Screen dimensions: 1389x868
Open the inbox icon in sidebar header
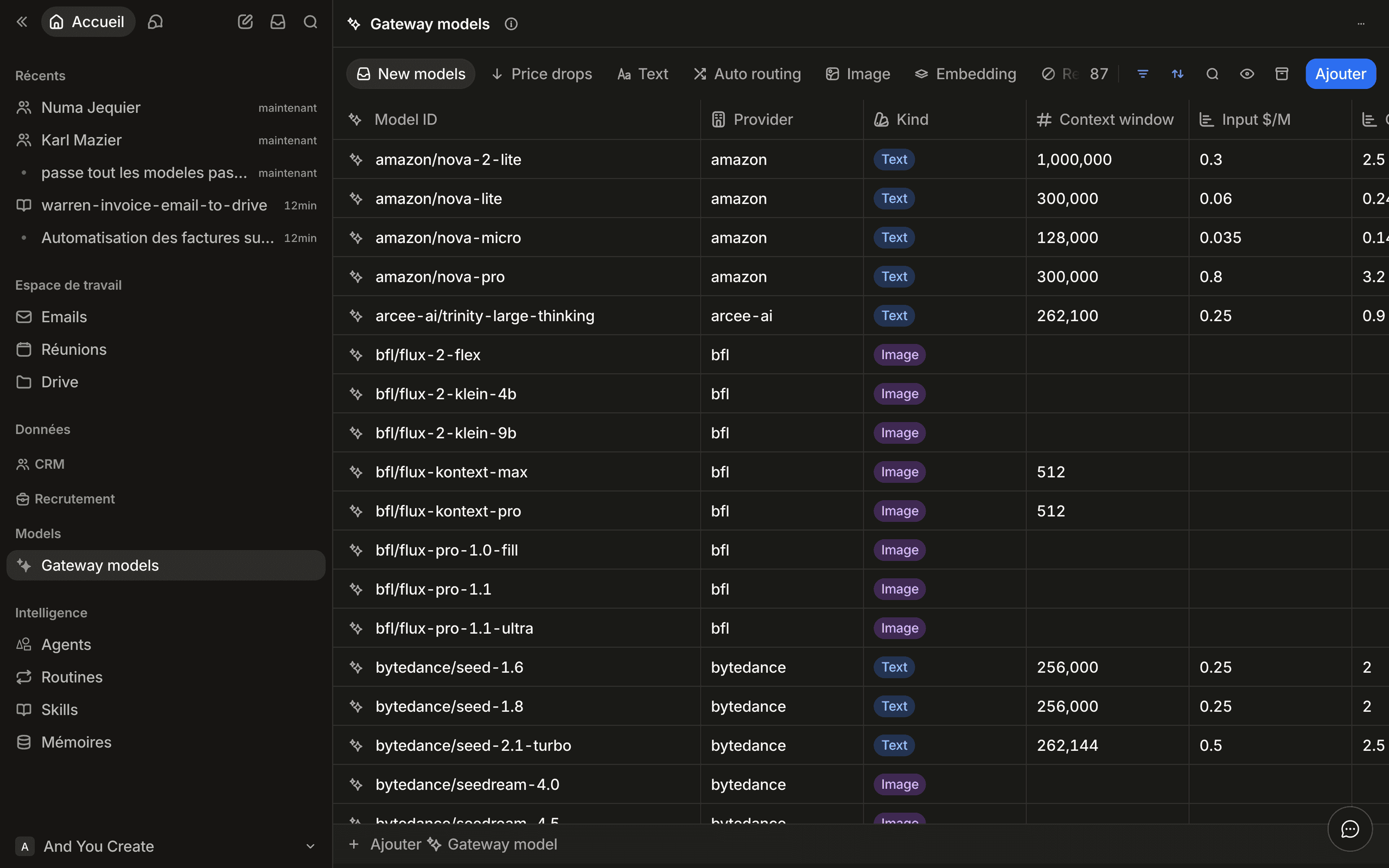coord(278,22)
